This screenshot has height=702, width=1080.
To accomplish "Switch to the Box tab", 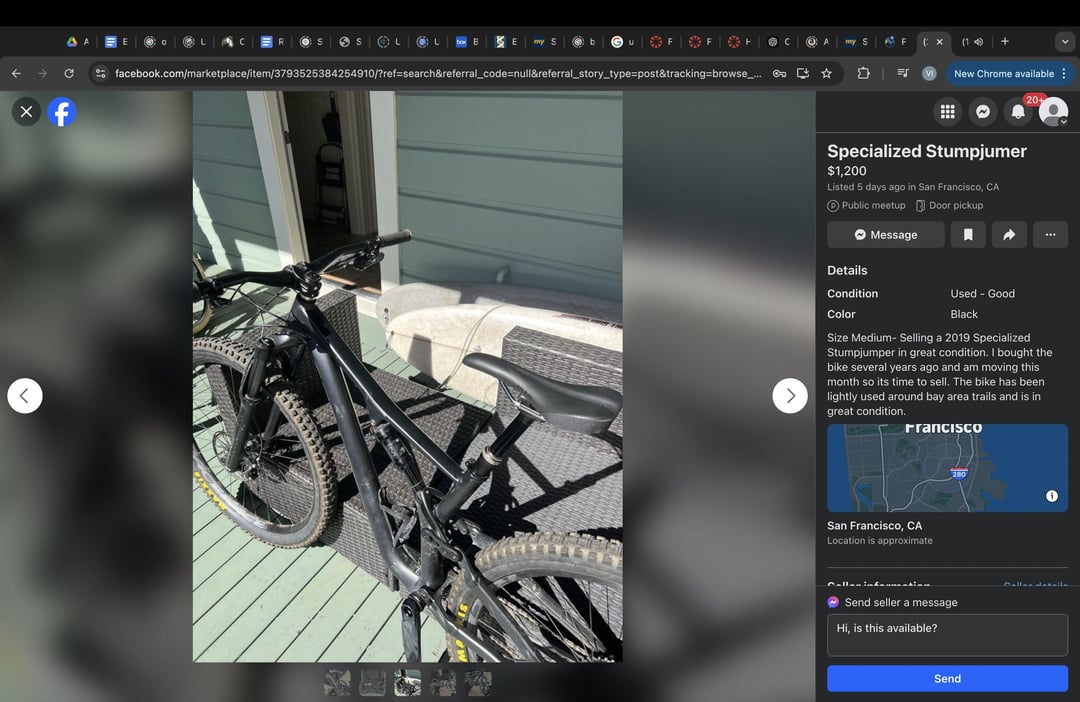I will tap(467, 41).
